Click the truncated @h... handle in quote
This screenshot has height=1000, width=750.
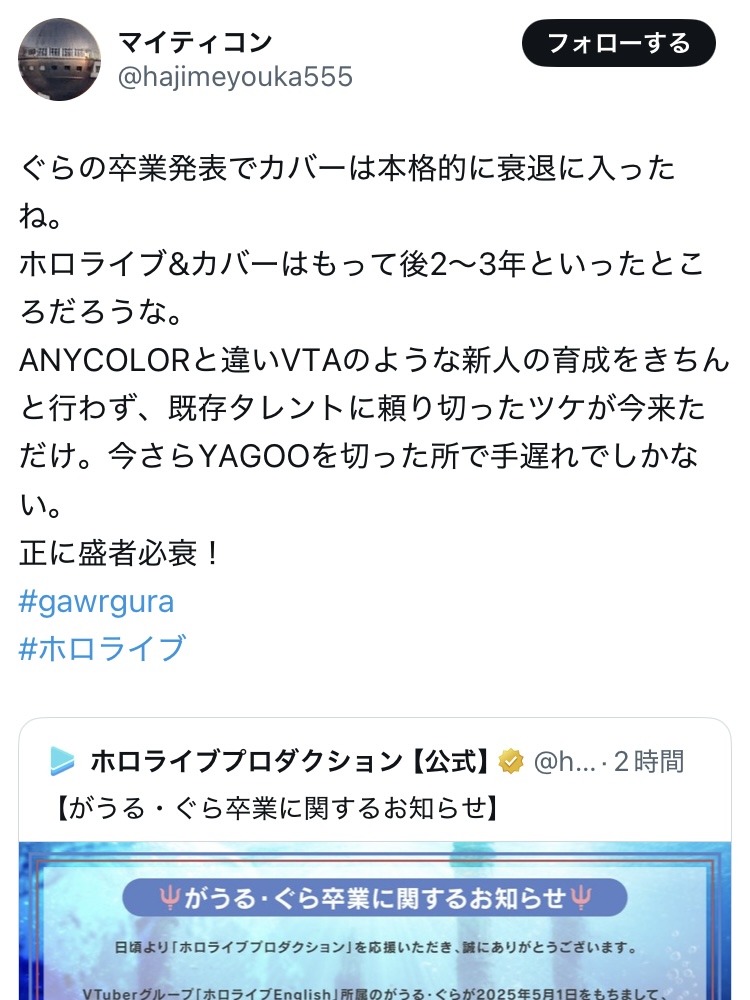pos(564,761)
